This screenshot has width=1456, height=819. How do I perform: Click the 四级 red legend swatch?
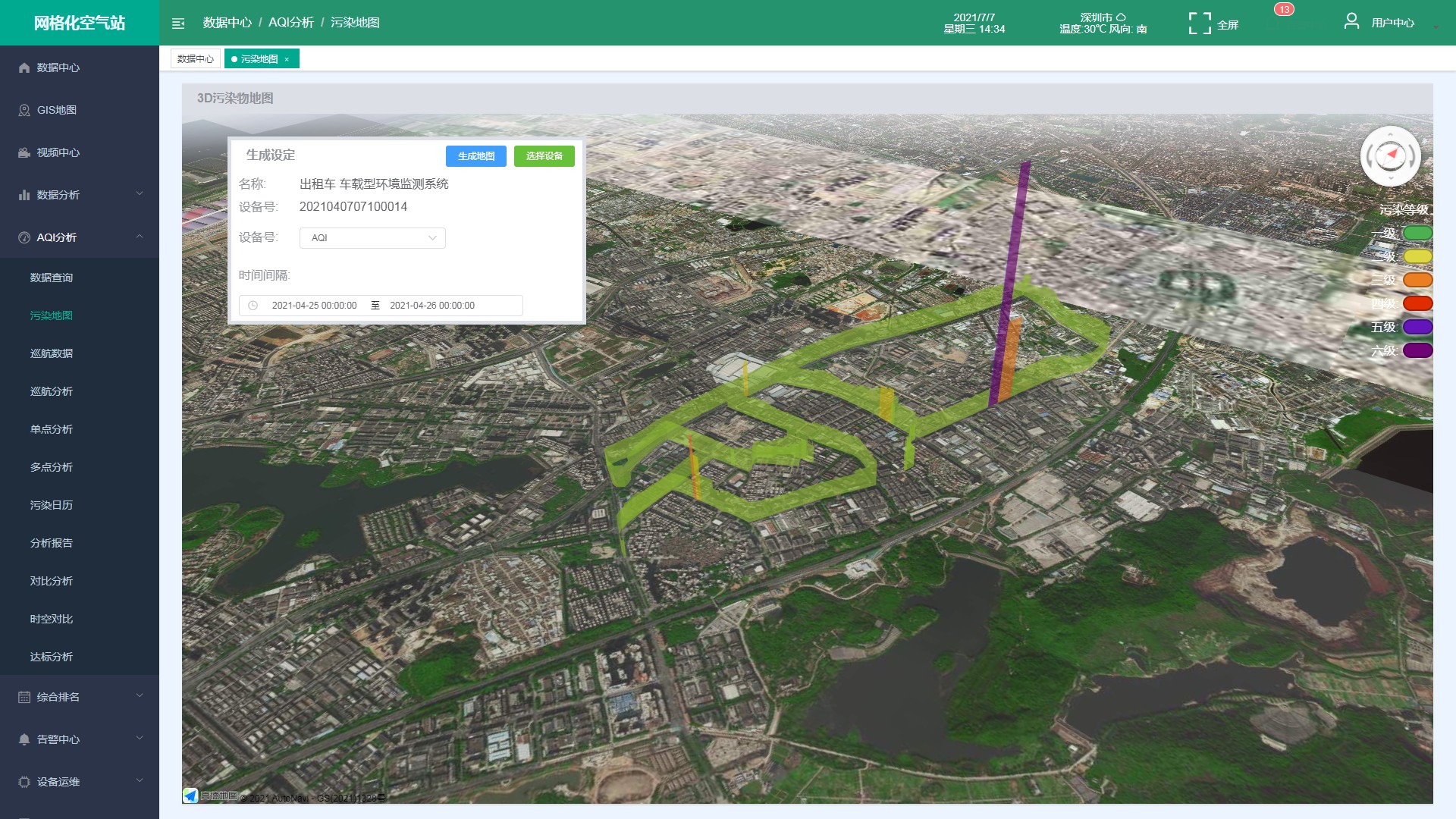tap(1417, 303)
